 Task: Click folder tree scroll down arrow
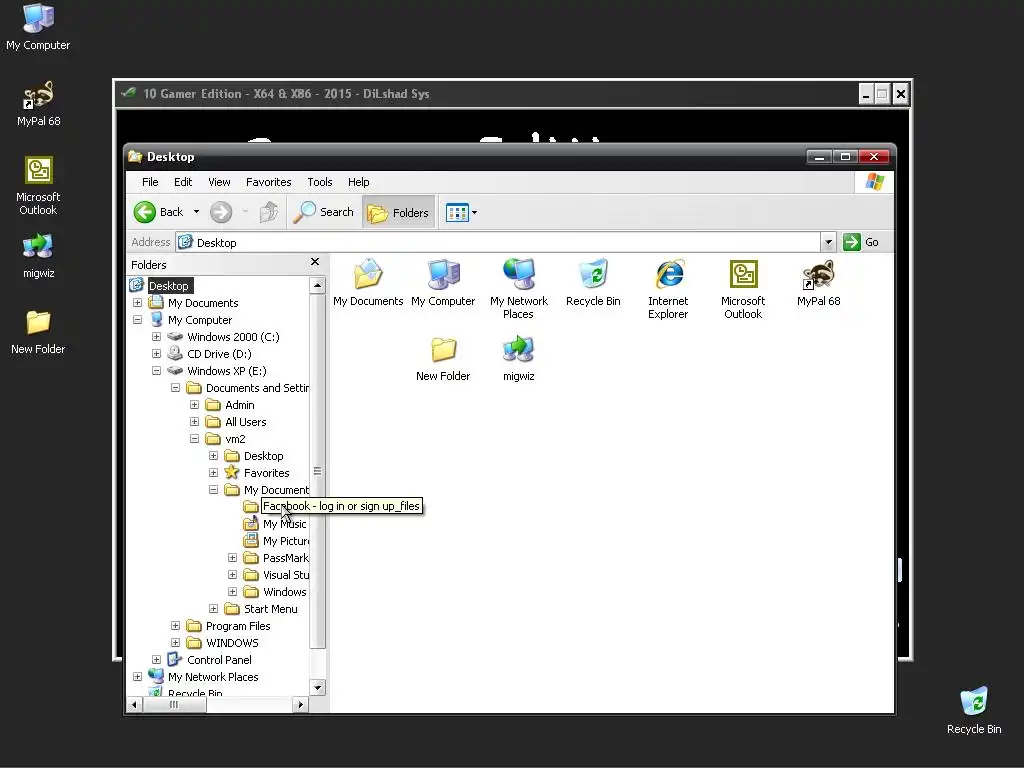point(317,687)
